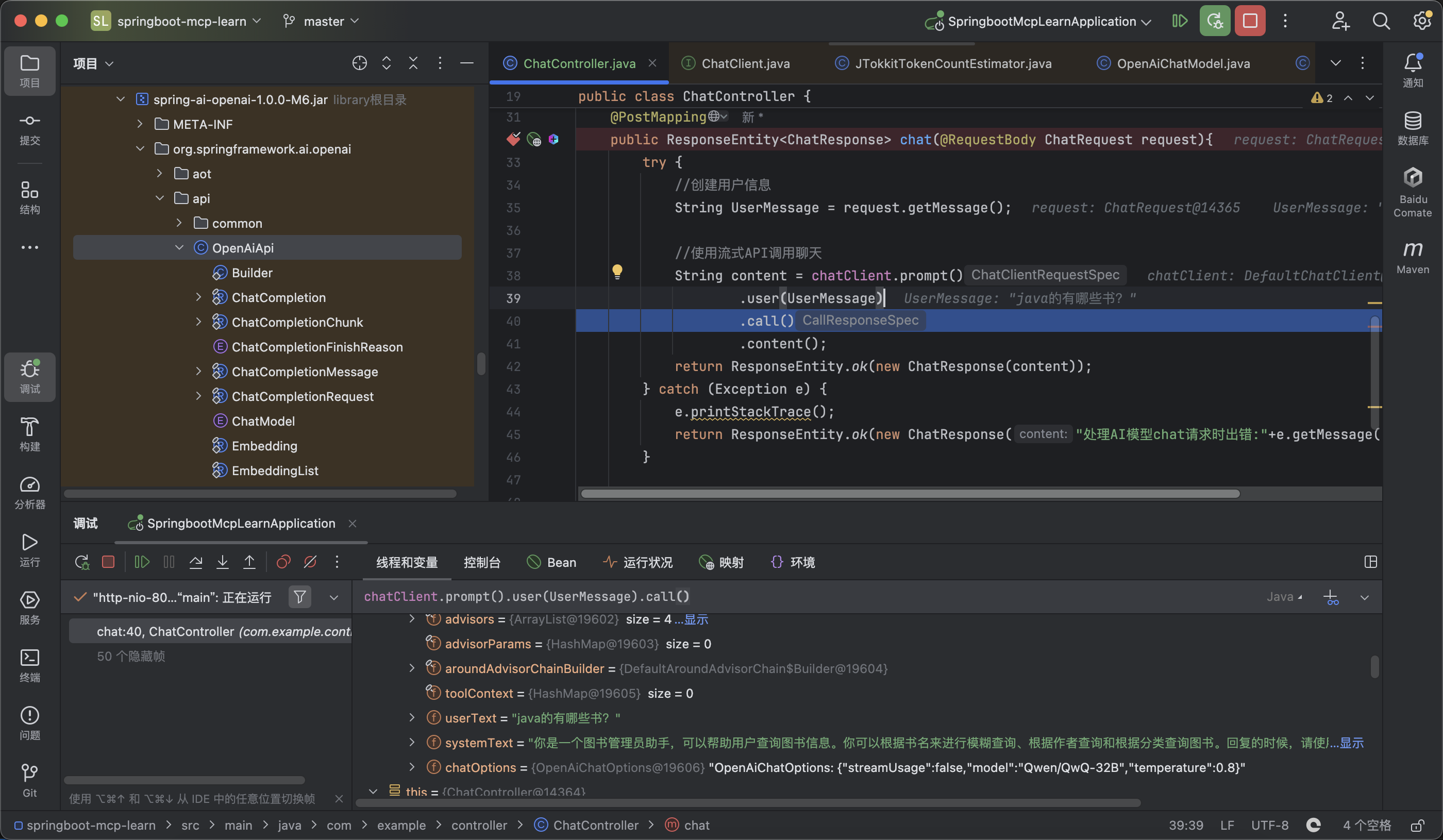Collapse all in project panel
This screenshot has width=1443, height=840.
click(x=413, y=63)
